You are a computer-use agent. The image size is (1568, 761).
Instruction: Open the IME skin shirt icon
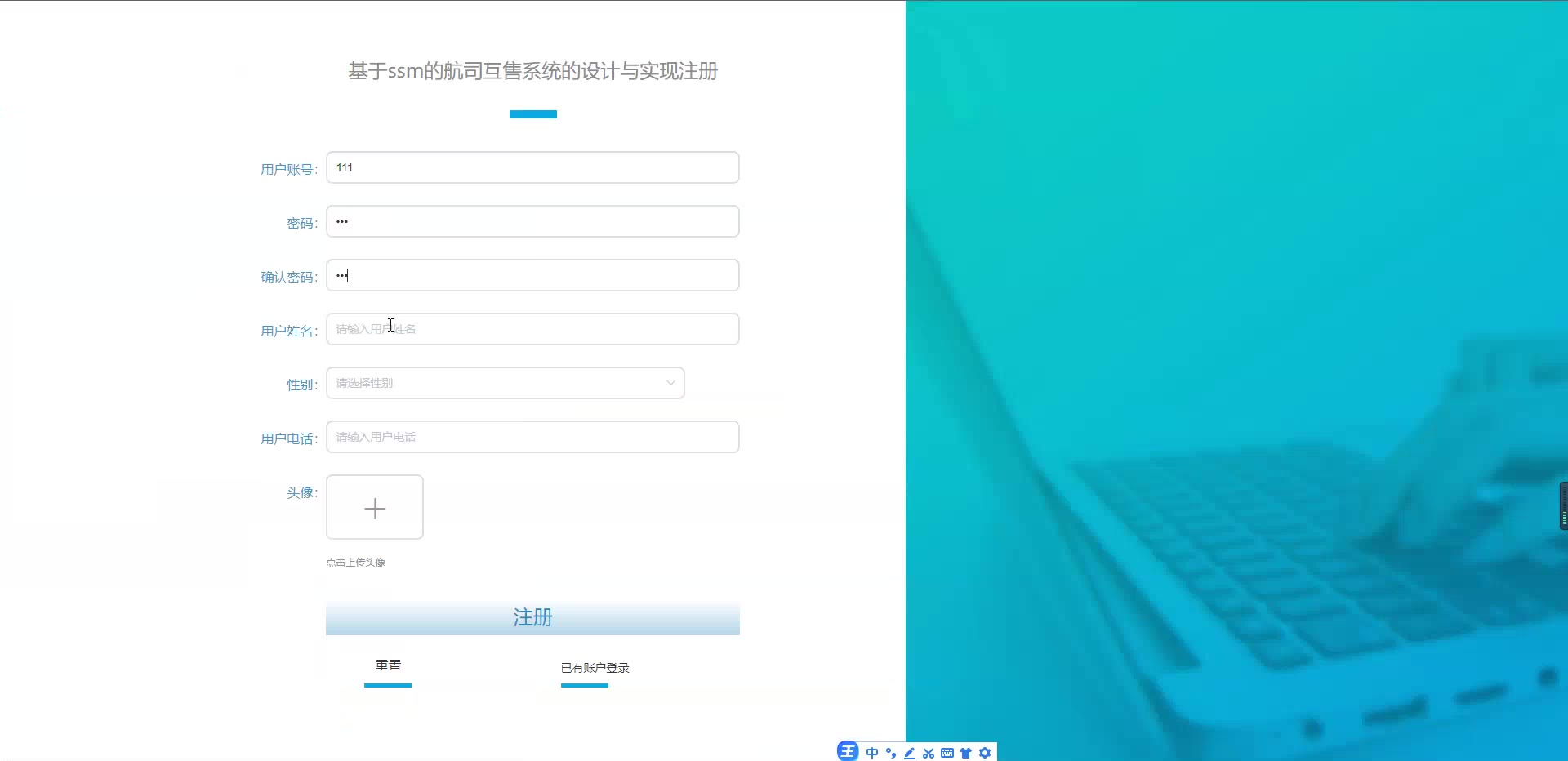point(966,753)
